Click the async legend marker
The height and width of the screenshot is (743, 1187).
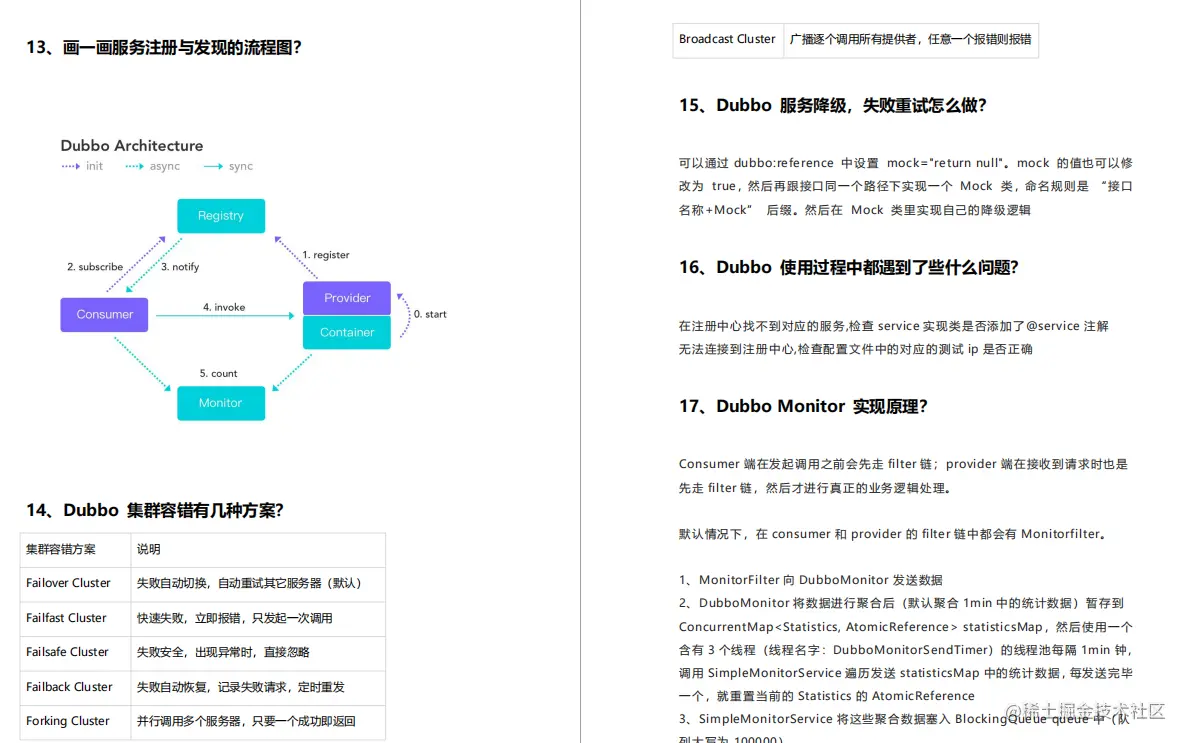point(152,166)
